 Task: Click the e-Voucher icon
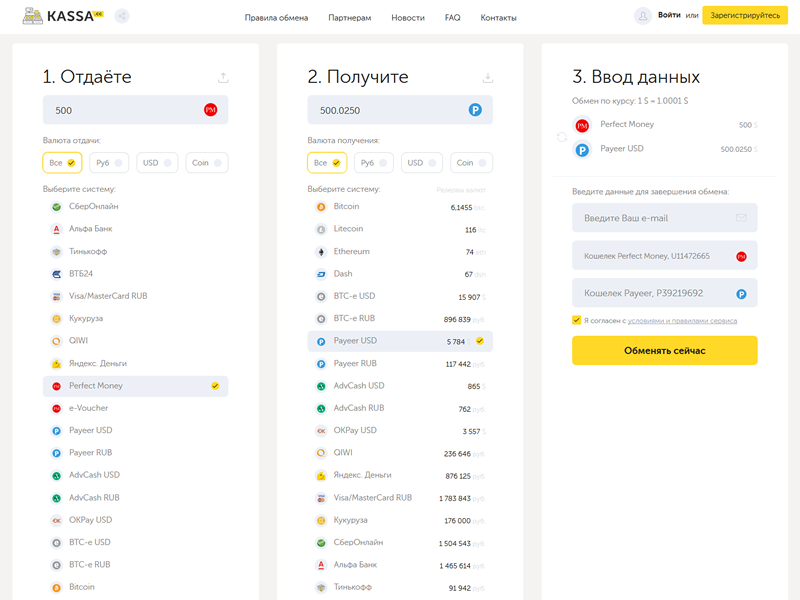click(x=57, y=408)
